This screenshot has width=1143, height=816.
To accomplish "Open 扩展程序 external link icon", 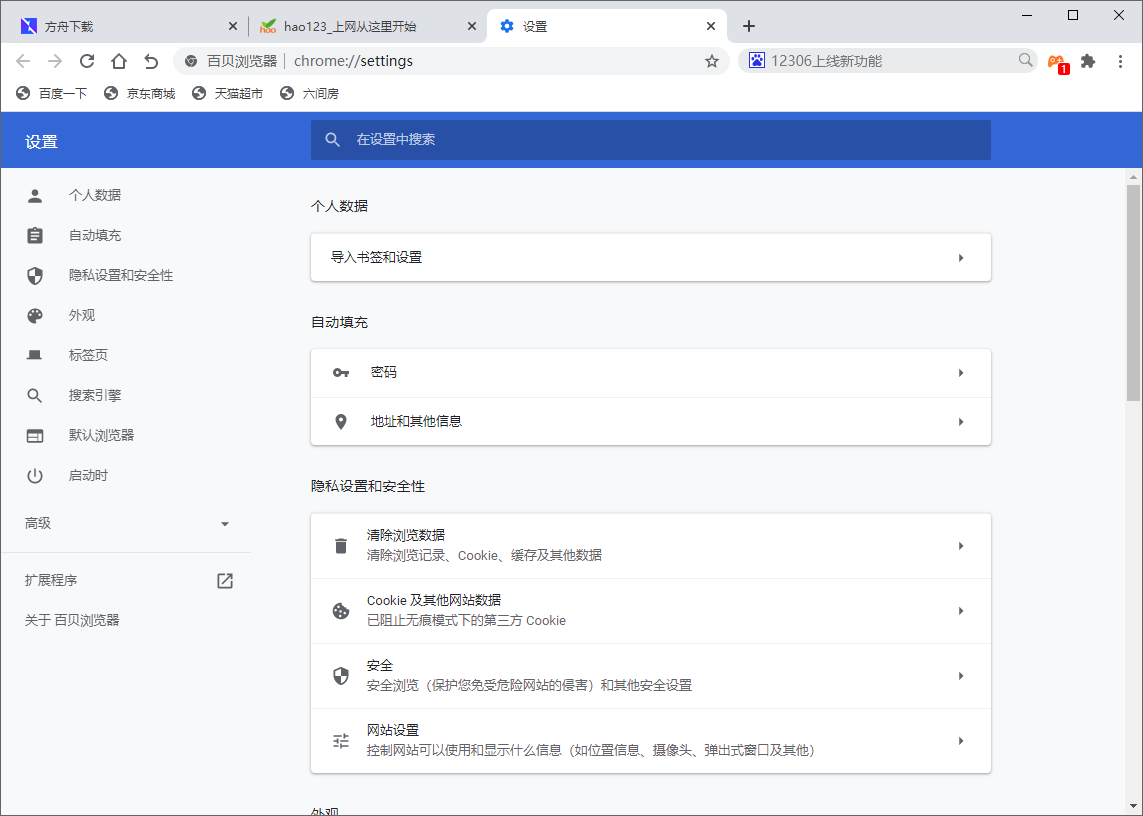I will pyautogui.click(x=225, y=580).
